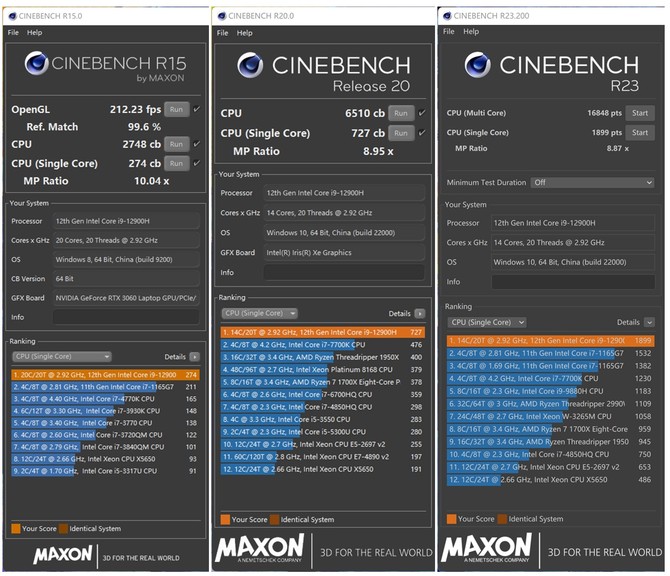
Task: Select the i7-7700K ranking entry in R20
Action: click(310, 344)
